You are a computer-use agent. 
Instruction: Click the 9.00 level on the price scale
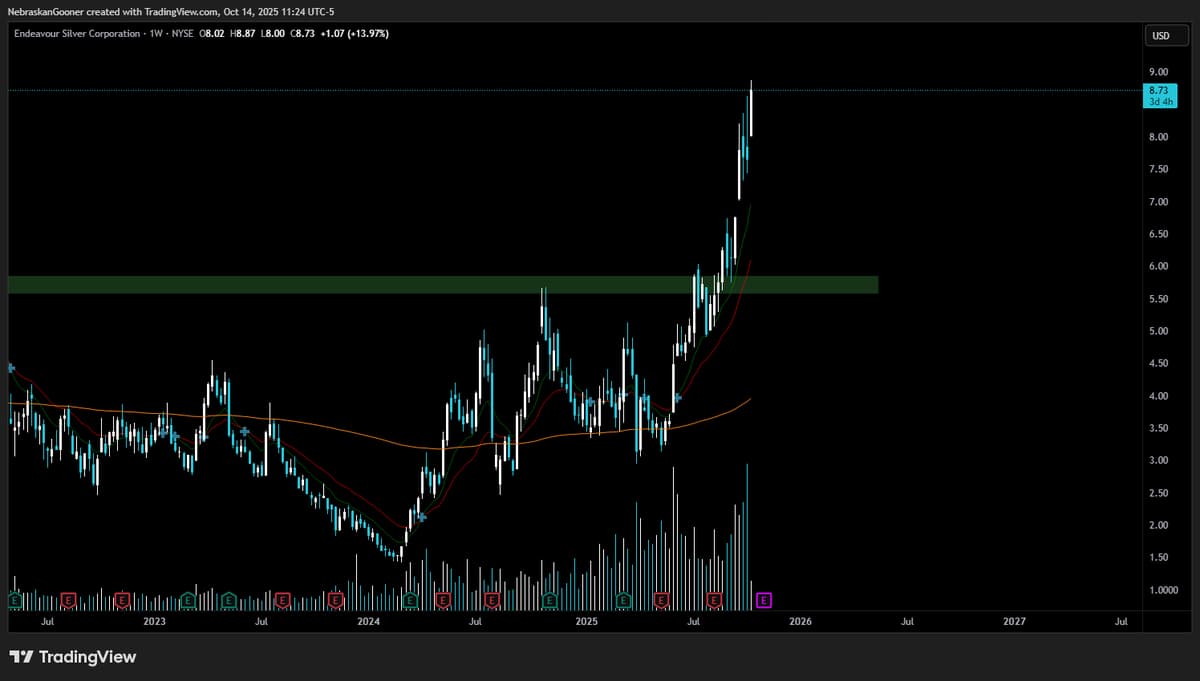pos(1158,71)
